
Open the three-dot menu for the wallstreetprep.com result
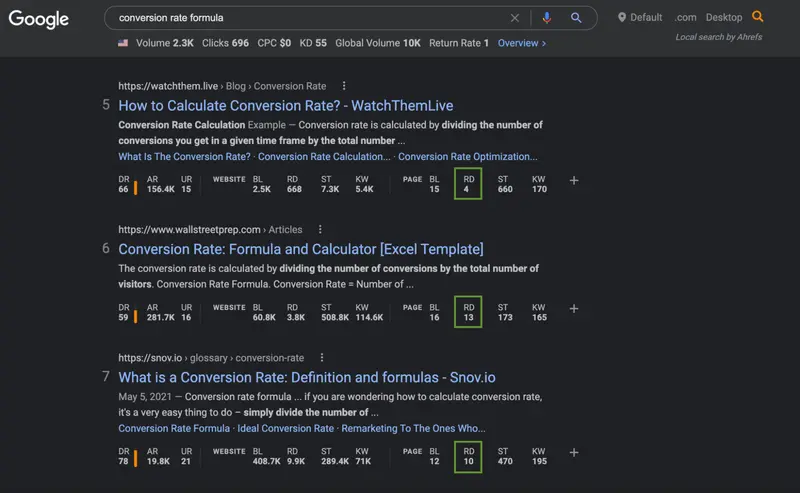point(320,230)
